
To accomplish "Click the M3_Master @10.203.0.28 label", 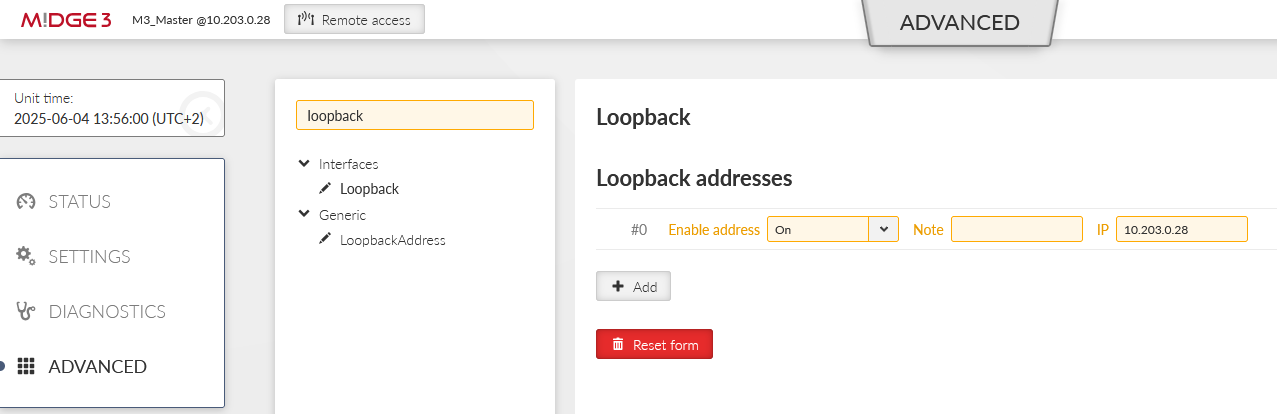I will [201, 20].
